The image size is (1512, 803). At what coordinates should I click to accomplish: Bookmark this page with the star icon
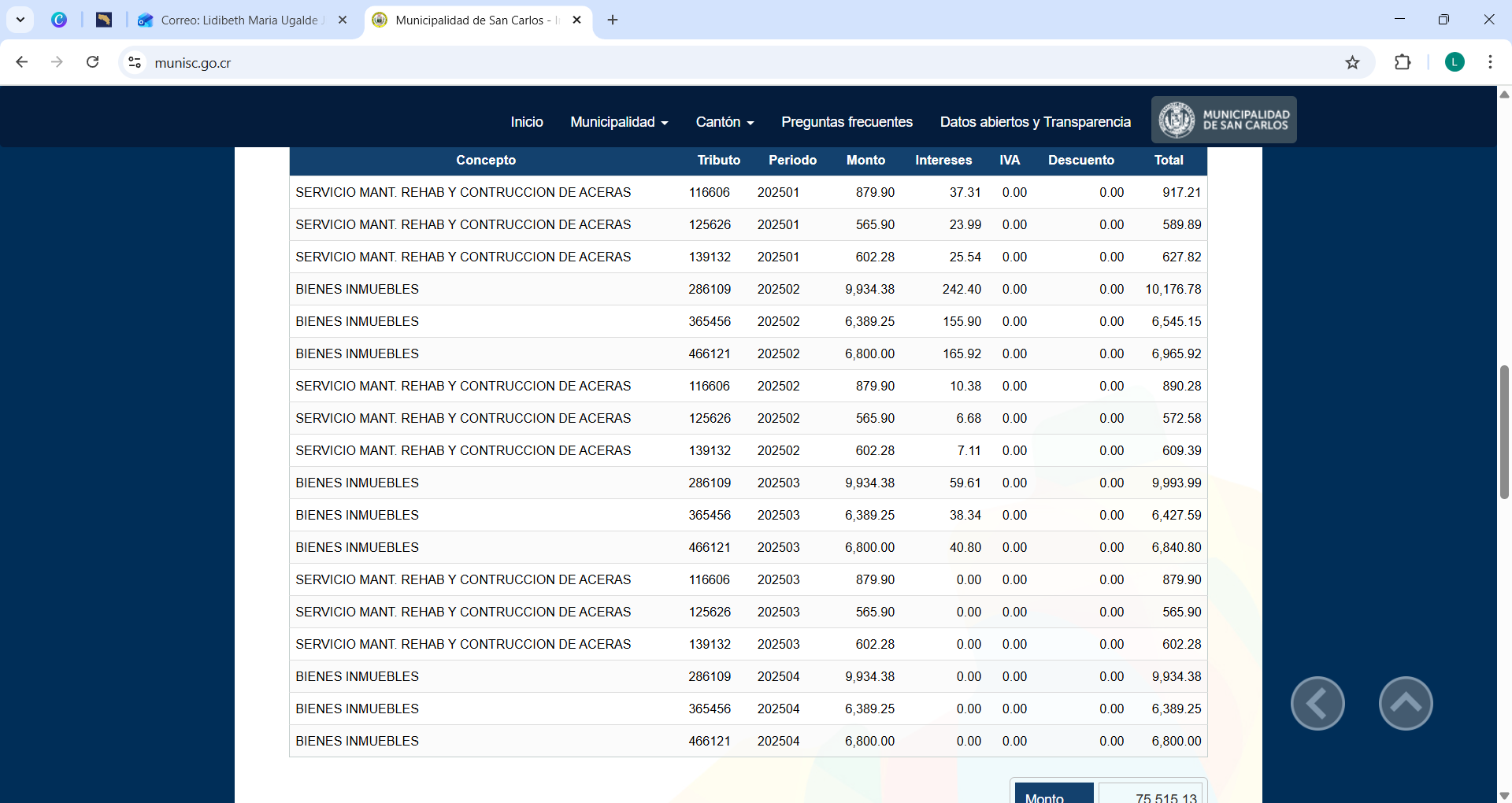[1352, 63]
